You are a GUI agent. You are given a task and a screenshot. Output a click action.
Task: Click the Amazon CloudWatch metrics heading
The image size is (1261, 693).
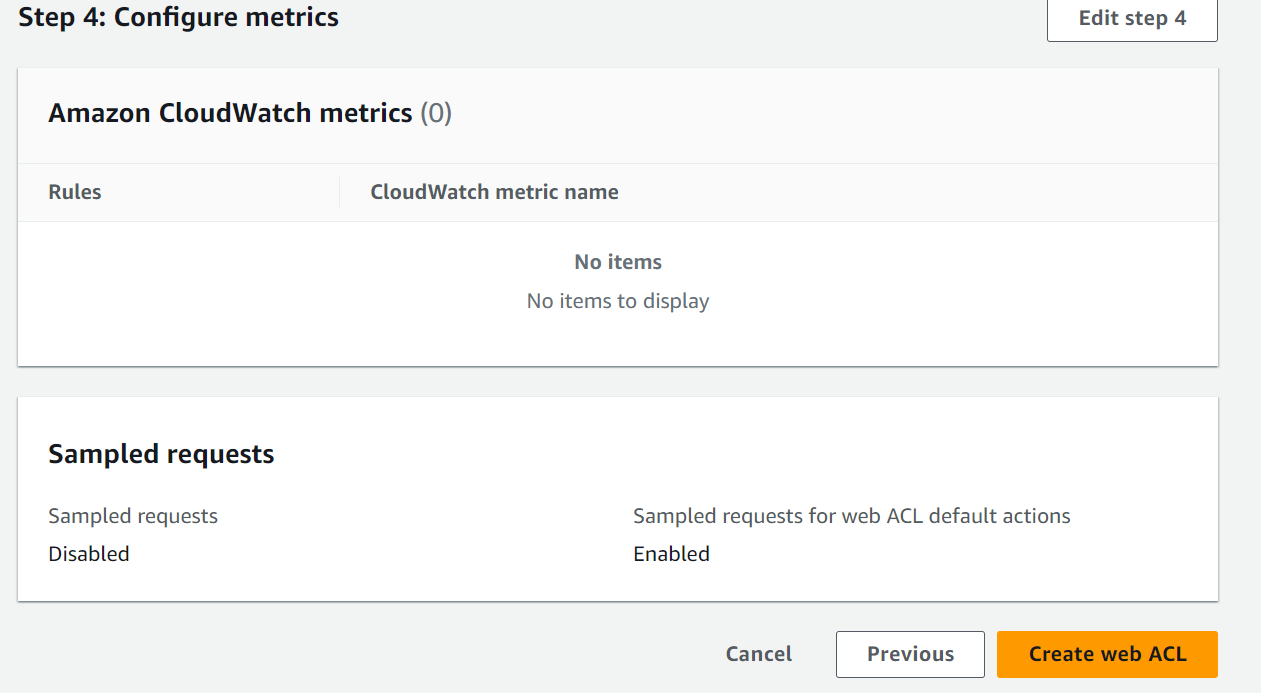click(230, 113)
